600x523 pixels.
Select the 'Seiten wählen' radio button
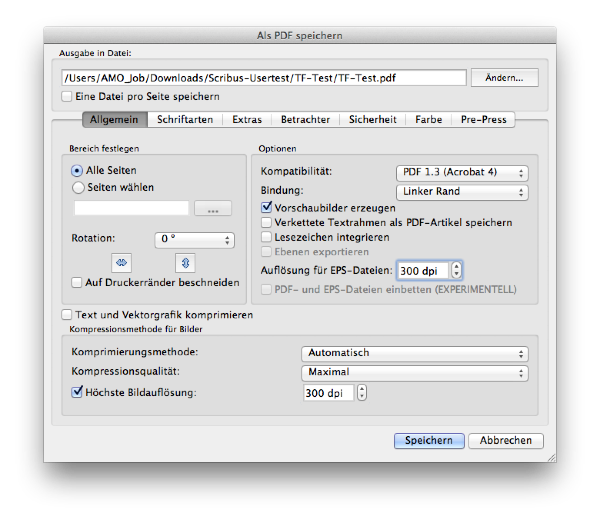[x=78, y=186]
